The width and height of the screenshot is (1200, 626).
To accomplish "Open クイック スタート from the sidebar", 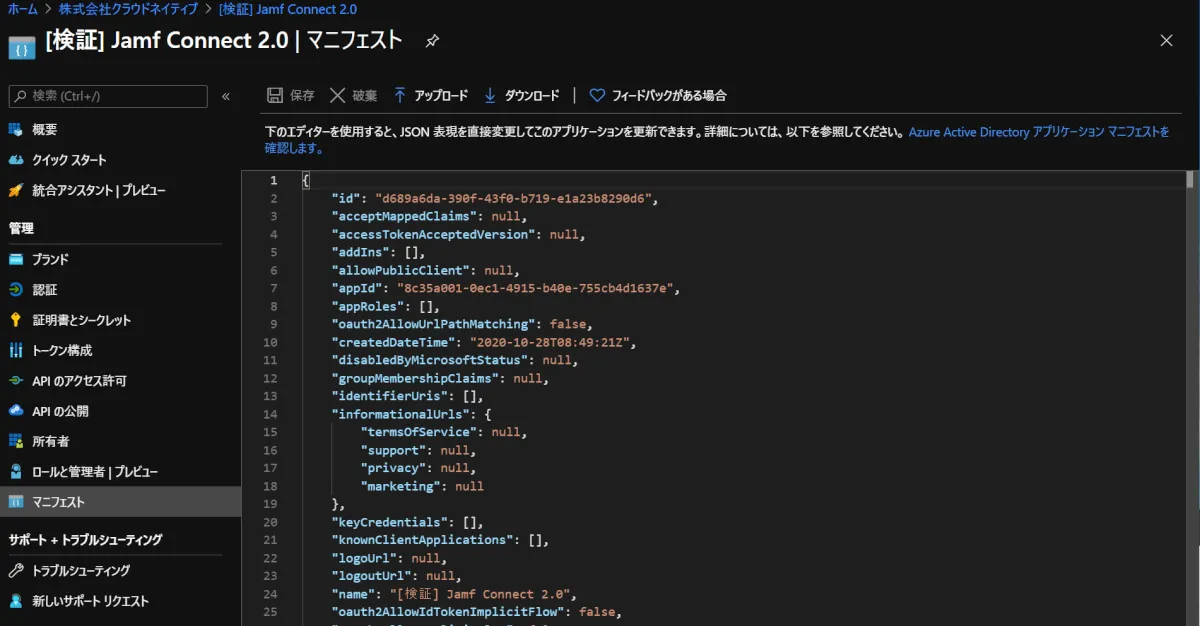I will (x=69, y=160).
